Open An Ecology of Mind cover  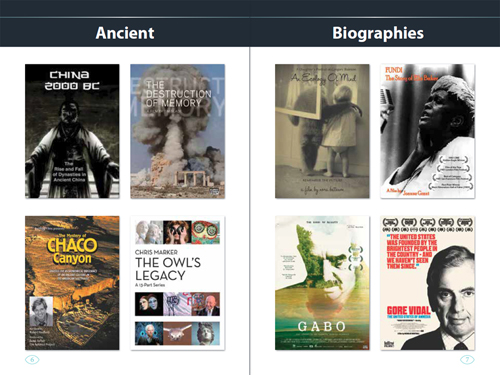pos(322,131)
